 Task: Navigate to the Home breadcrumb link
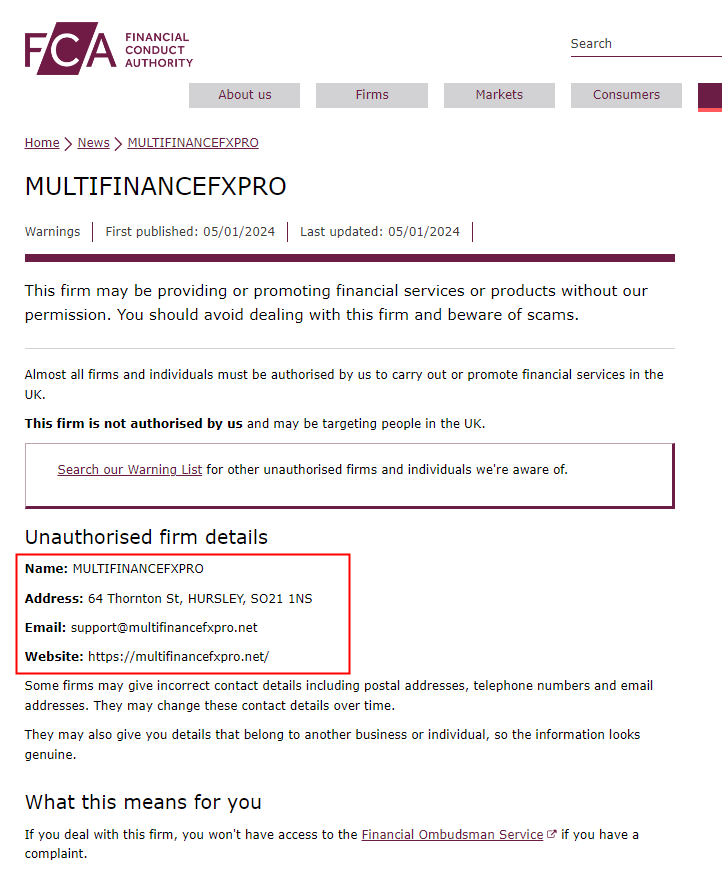point(42,143)
